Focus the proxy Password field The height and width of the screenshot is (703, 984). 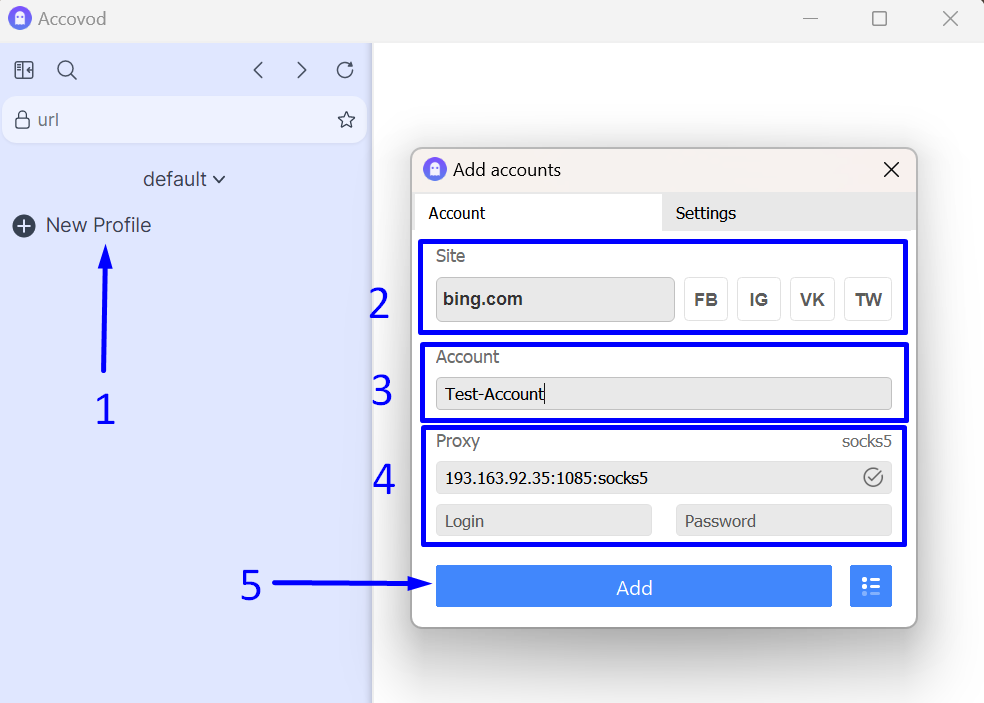(x=783, y=520)
